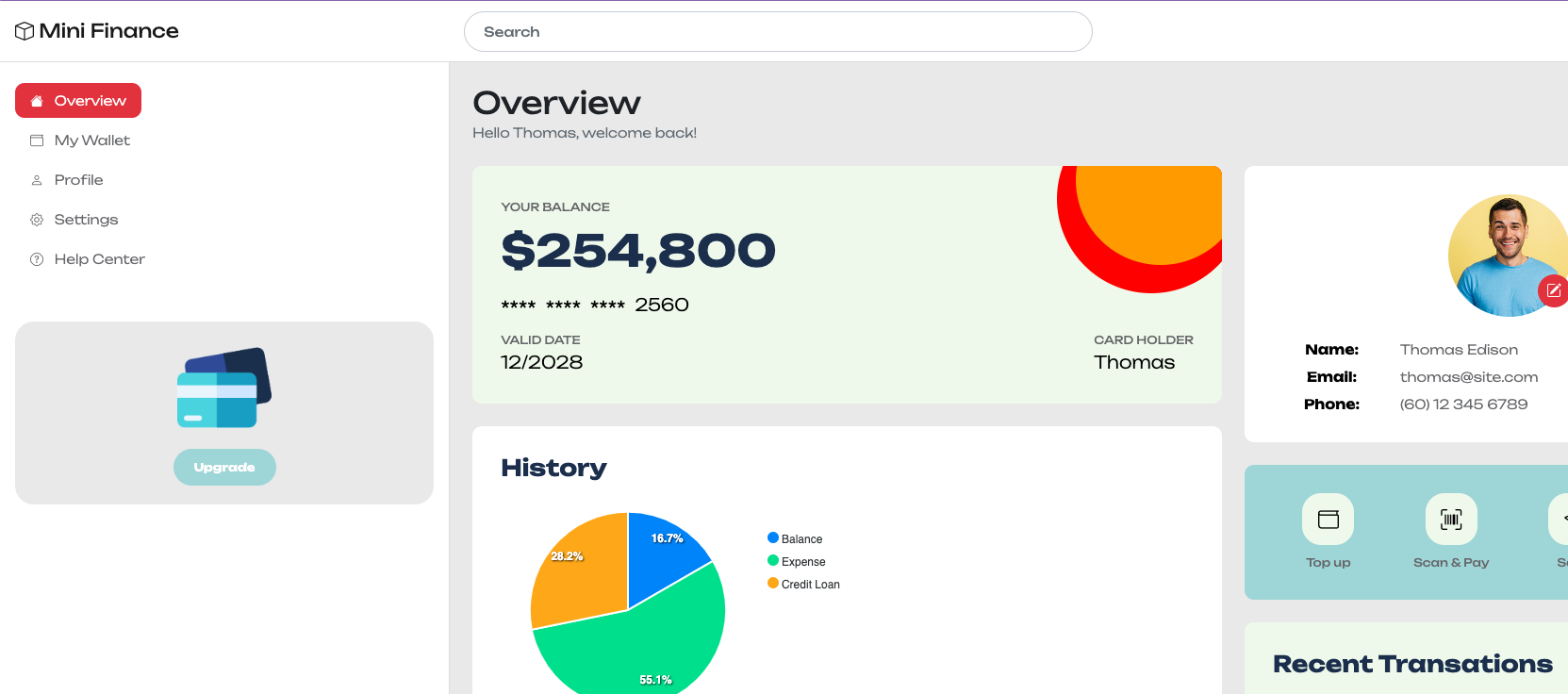Click the Scan & Pay barcode icon
The width and height of the screenshot is (1568, 694).
click(1451, 519)
